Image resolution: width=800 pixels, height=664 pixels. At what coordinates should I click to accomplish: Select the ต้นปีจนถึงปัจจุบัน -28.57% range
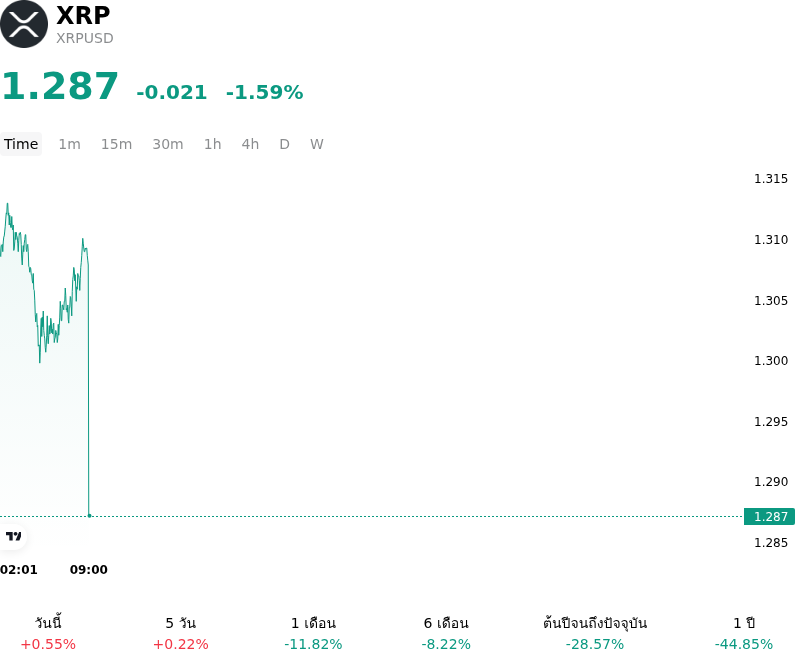click(x=595, y=633)
